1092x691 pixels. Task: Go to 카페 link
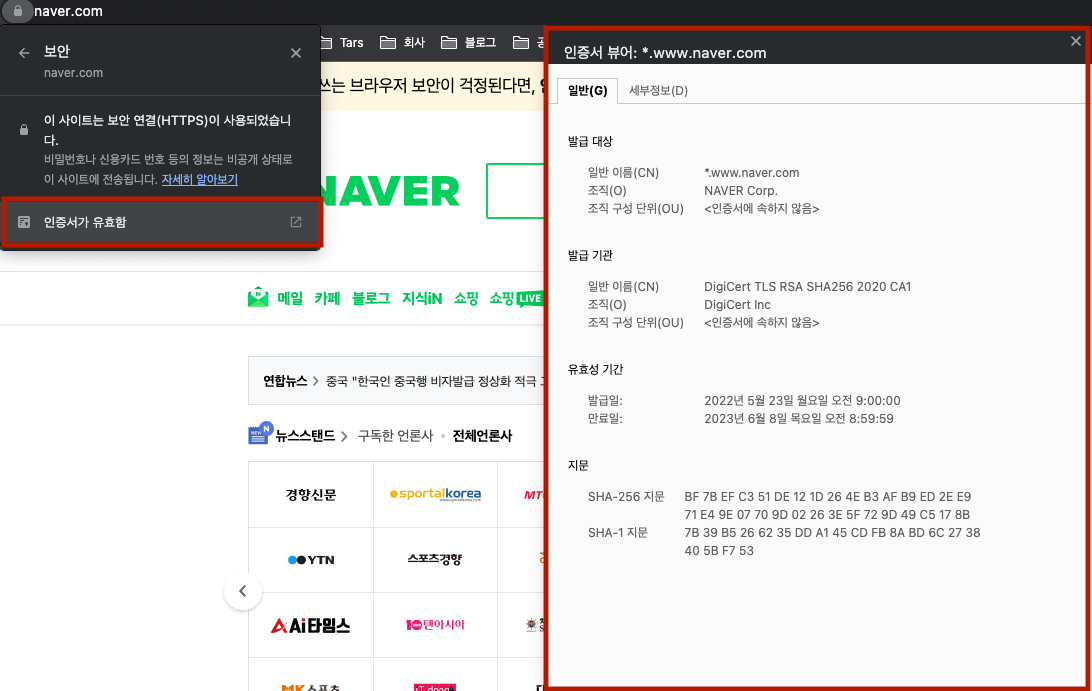[327, 299]
